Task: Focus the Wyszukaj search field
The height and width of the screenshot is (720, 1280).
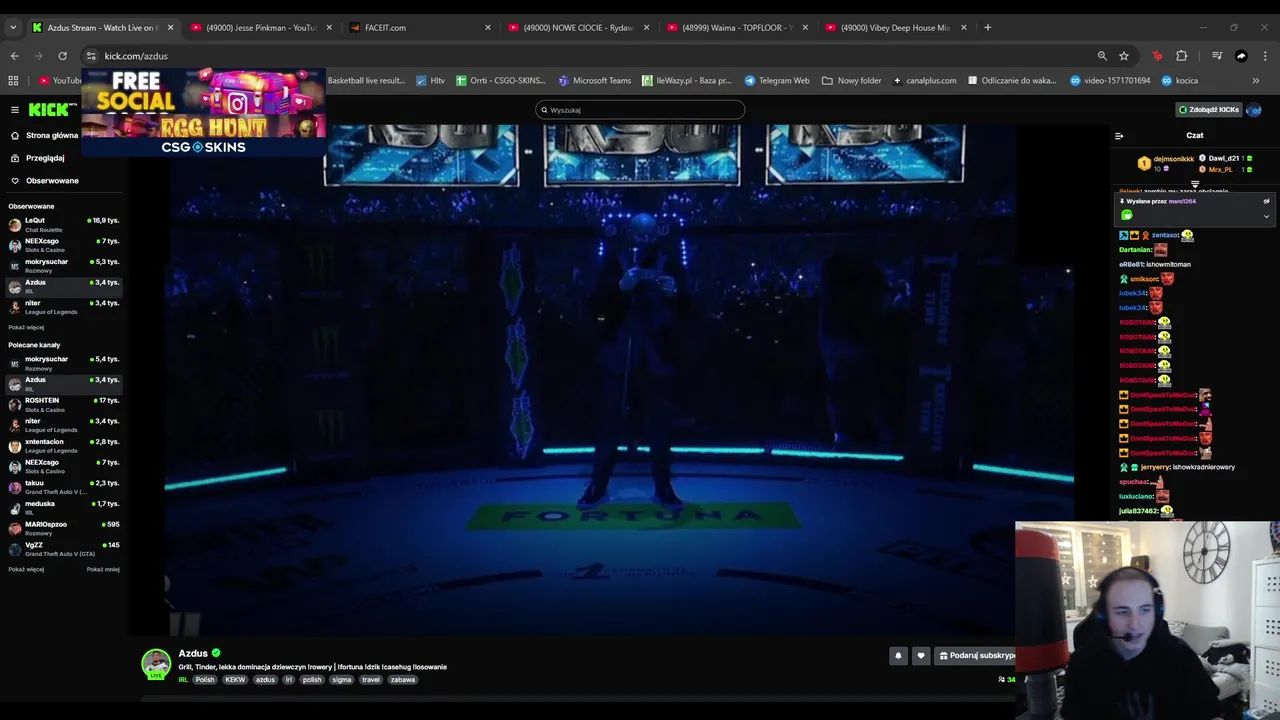Action: [x=640, y=110]
